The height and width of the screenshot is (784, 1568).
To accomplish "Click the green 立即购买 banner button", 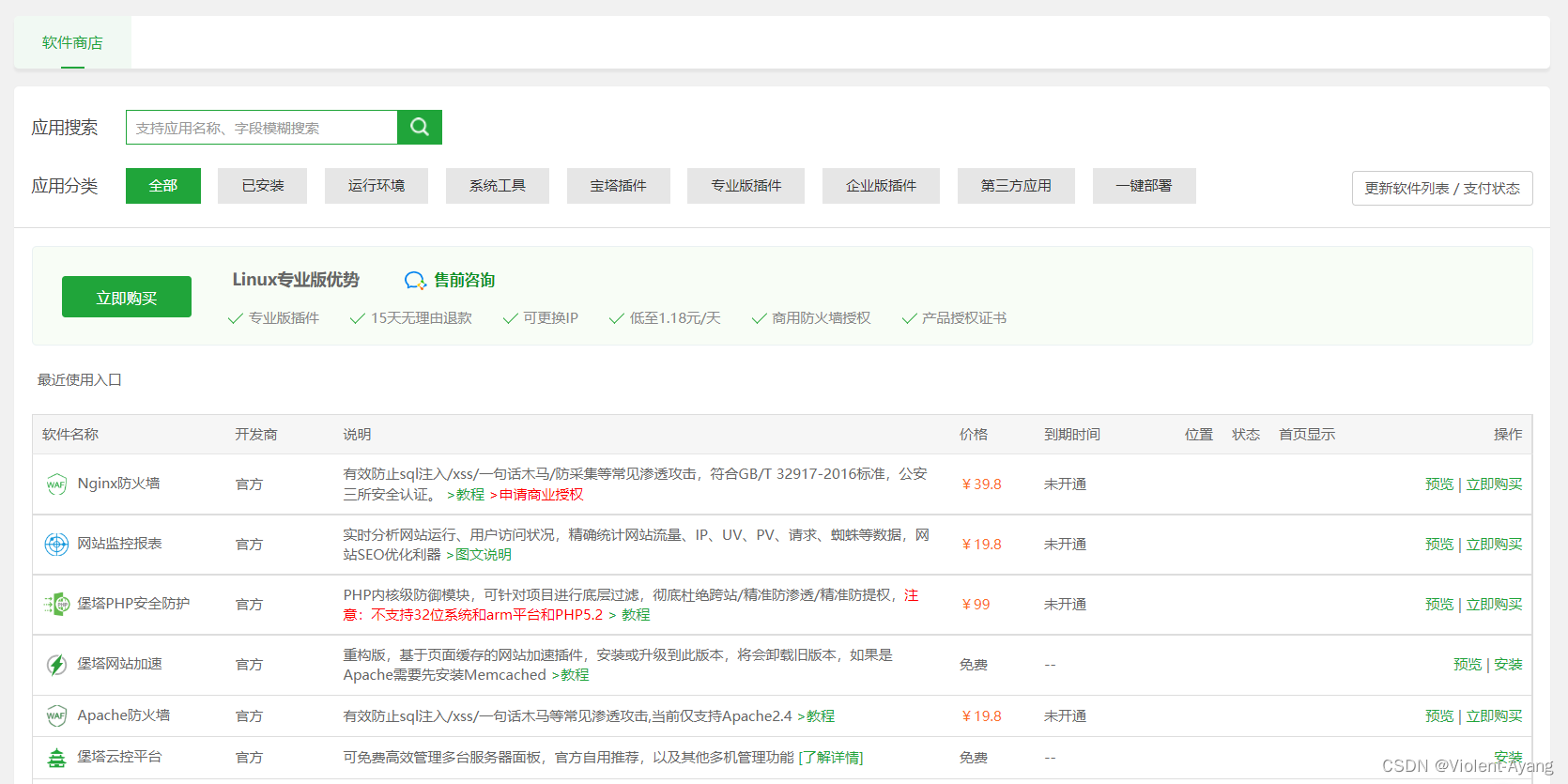I will click(127, 297).
